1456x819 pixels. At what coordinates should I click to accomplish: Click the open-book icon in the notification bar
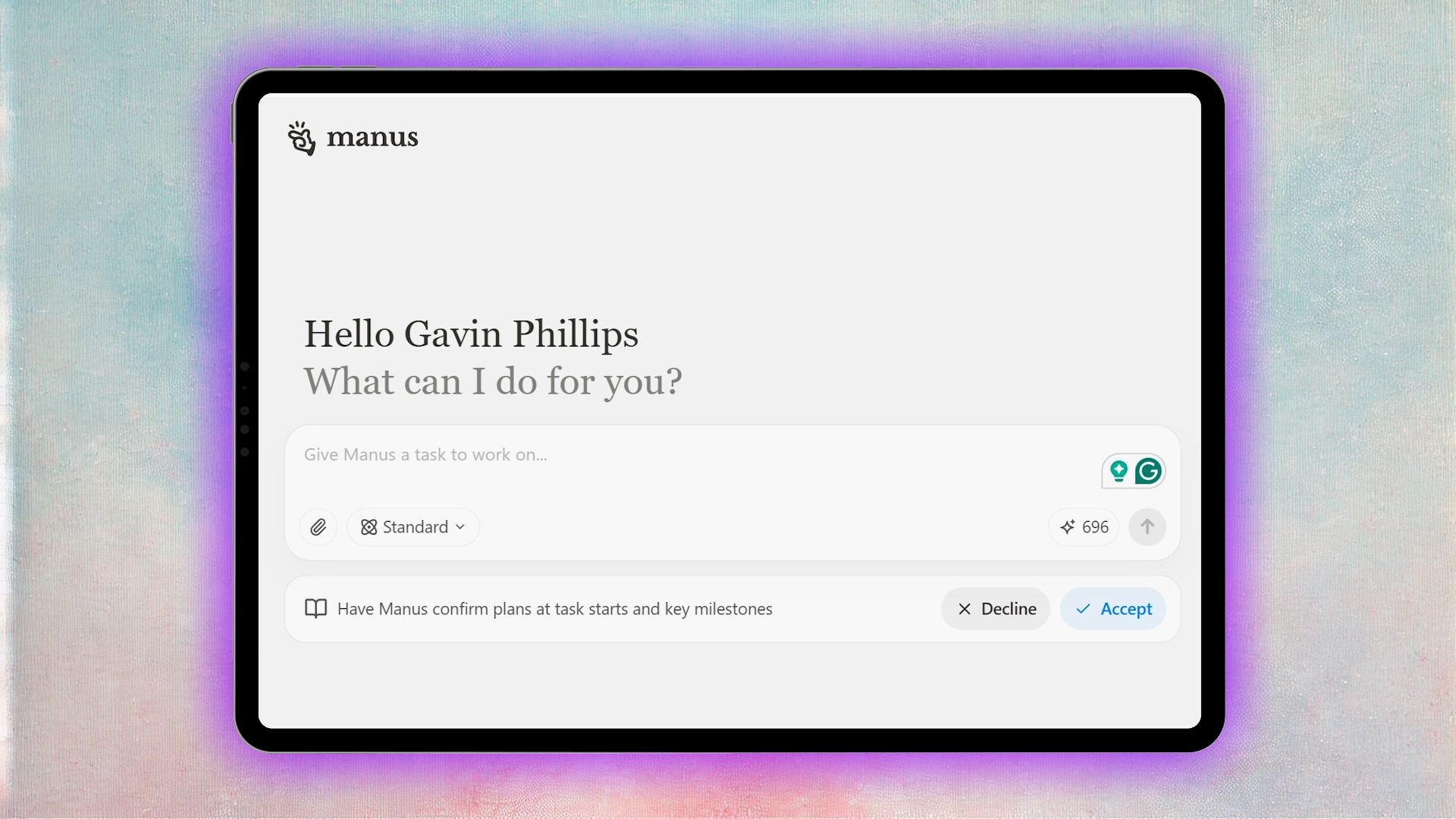point(316,608)
